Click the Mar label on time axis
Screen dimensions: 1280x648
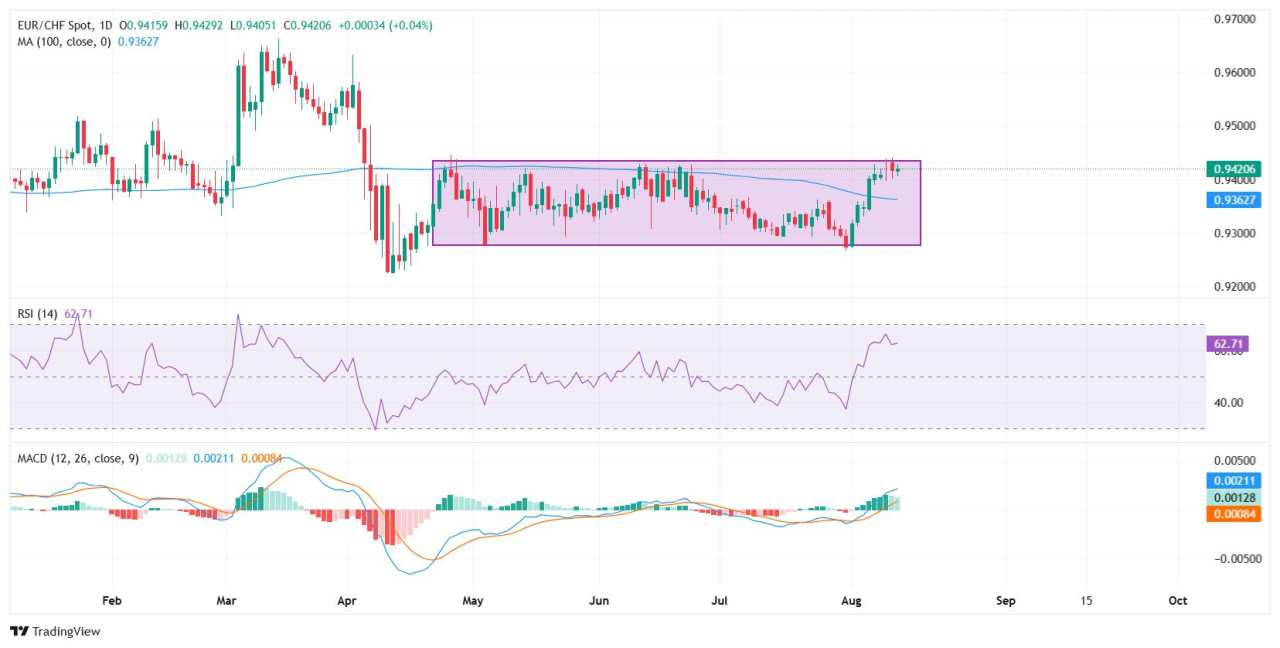(x=226, y=600)
